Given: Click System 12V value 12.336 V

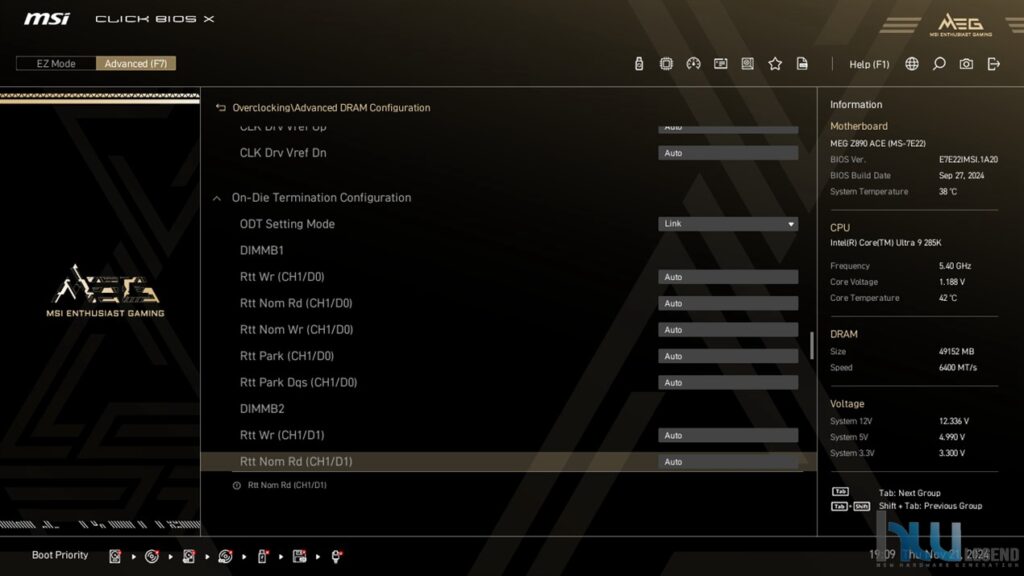Looking at the screenshot, I should pyautogui.click(x=953, y=421).
